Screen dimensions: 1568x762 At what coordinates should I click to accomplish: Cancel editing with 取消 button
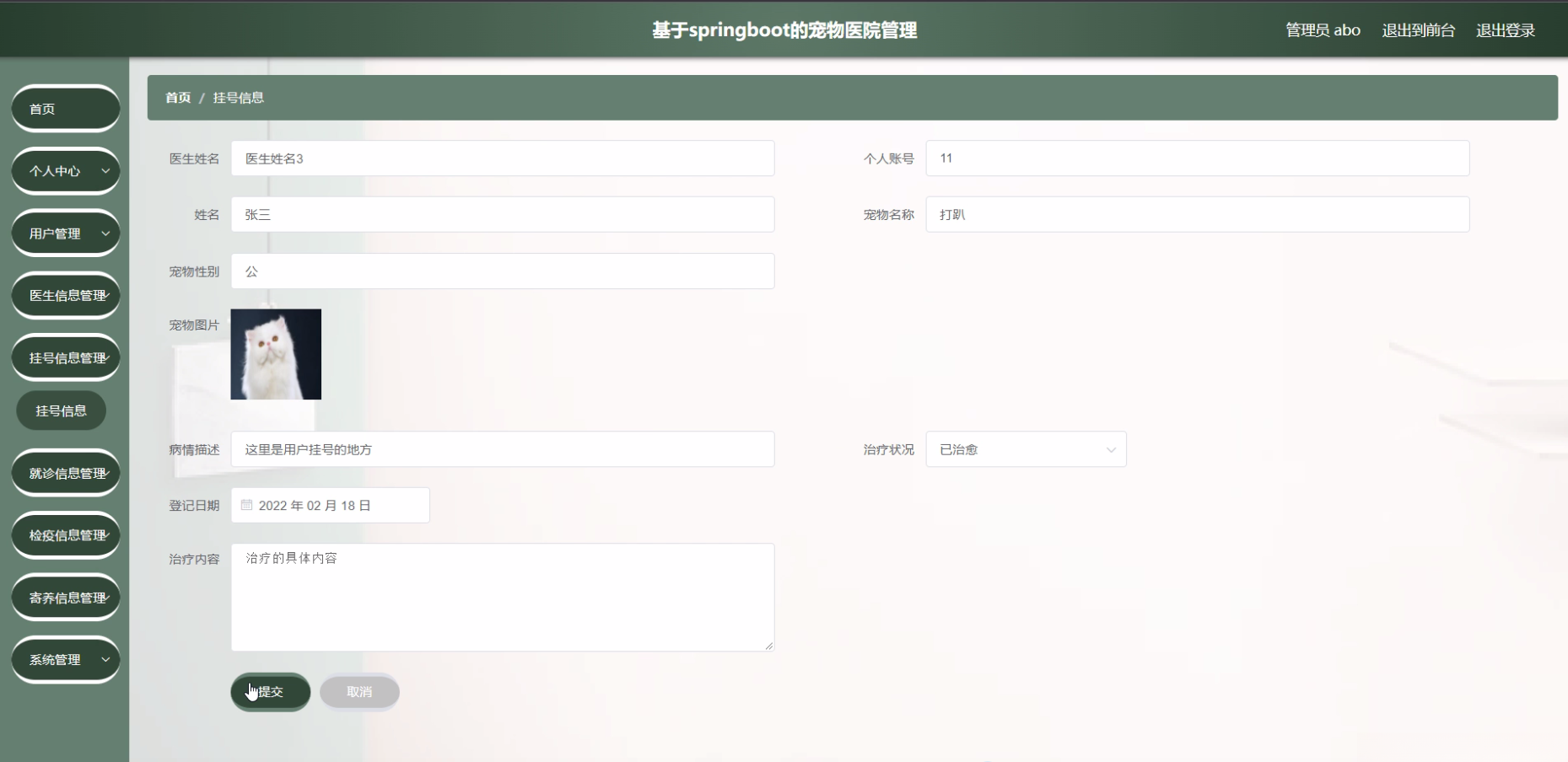tap(359, 691)
